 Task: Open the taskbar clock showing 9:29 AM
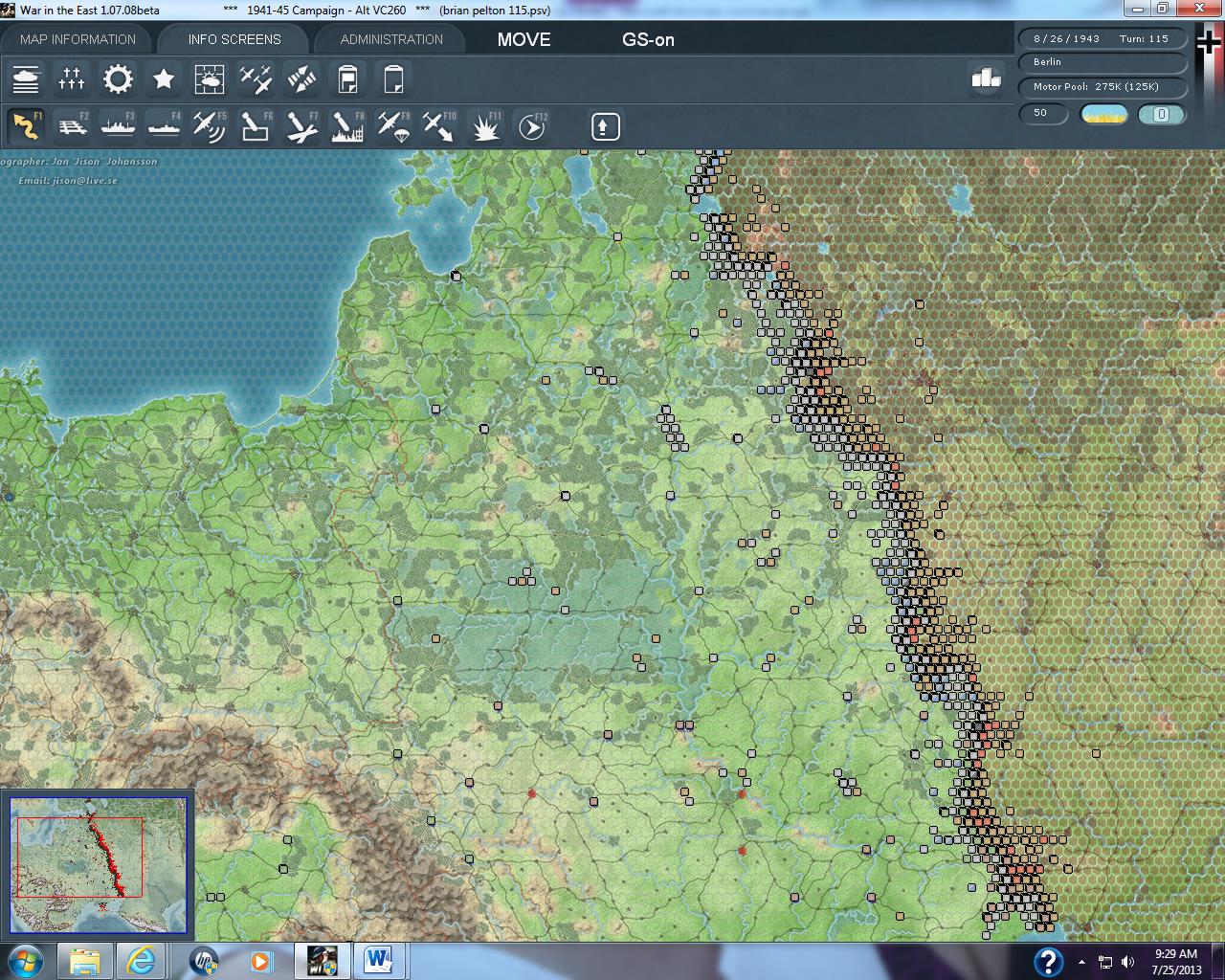tap(1176, 961)
